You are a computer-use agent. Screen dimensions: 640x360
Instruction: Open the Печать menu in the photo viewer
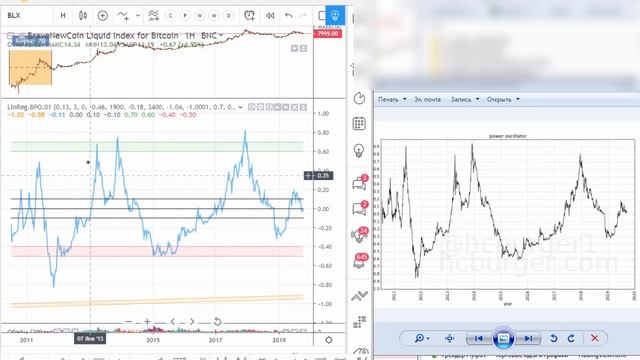(x=388, y=99)
